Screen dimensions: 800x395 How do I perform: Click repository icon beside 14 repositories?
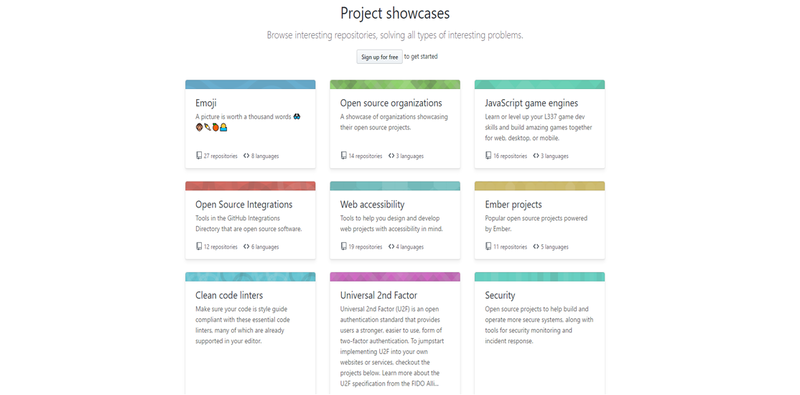point(344,155)
